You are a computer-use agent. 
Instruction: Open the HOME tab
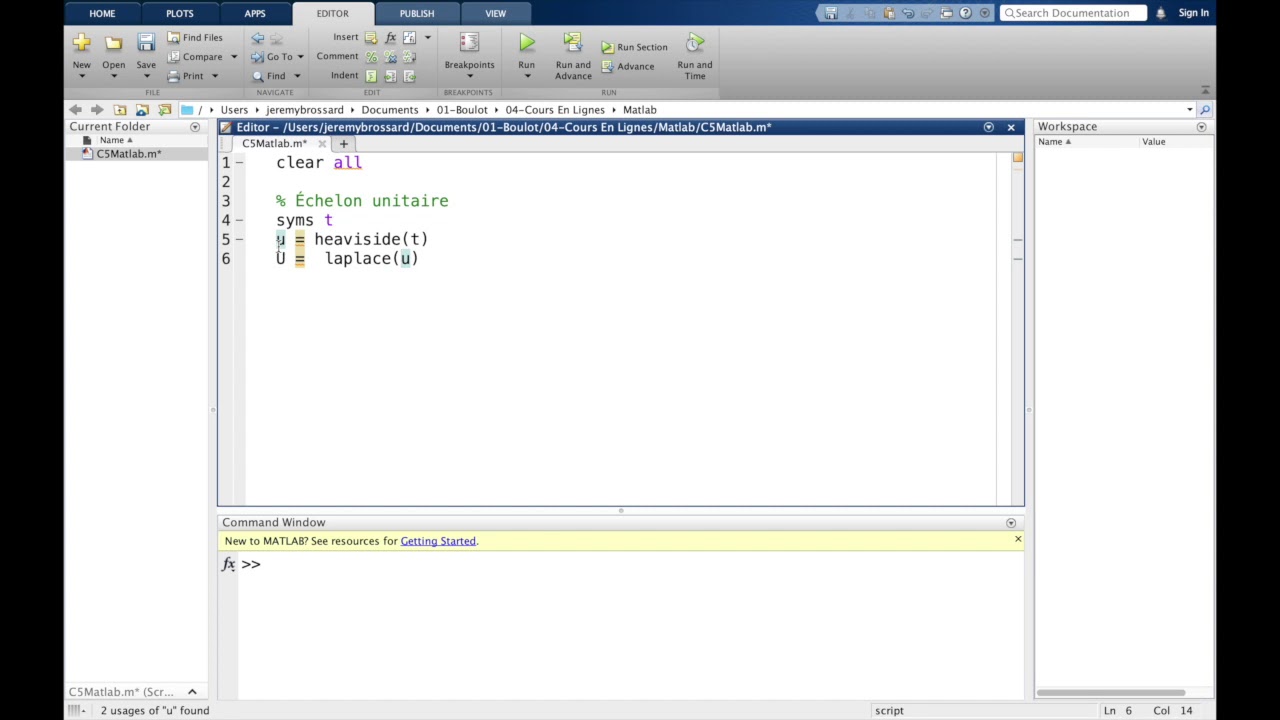point(102,13)
